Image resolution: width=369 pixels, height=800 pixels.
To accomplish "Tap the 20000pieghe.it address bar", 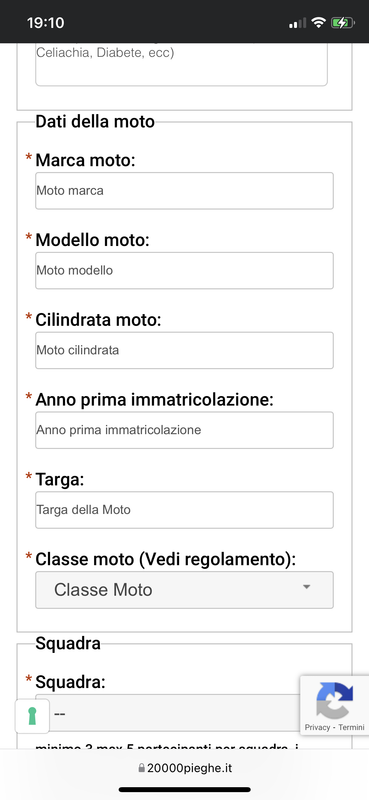I will tap(185, 768).
